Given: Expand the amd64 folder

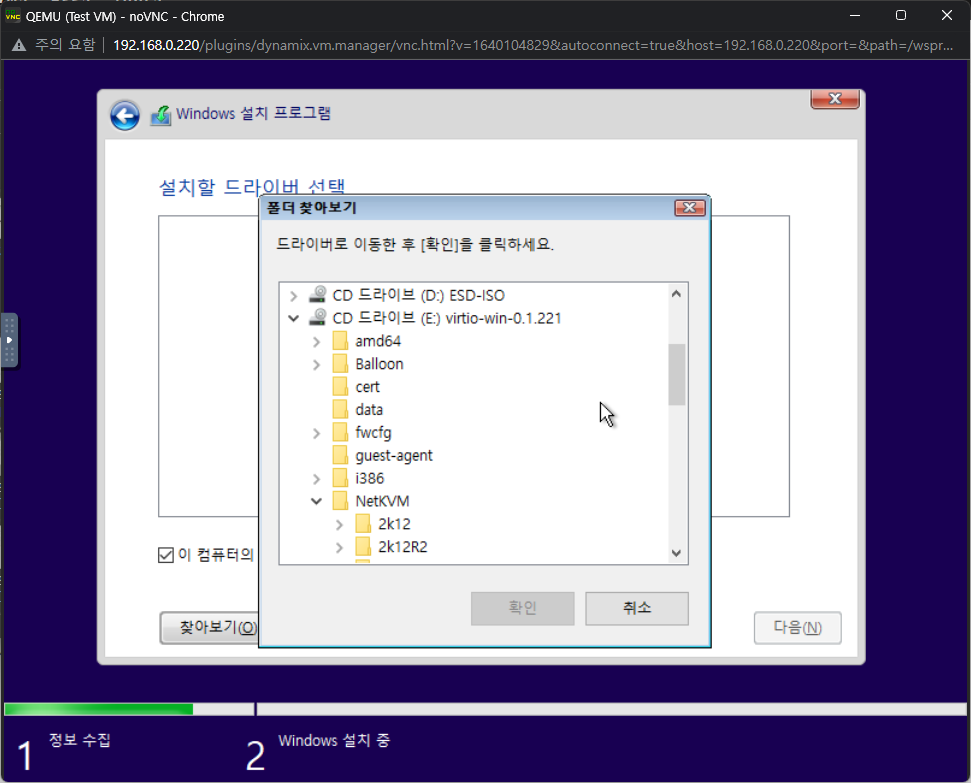Looking at the screenshot, I should (316, 342).
